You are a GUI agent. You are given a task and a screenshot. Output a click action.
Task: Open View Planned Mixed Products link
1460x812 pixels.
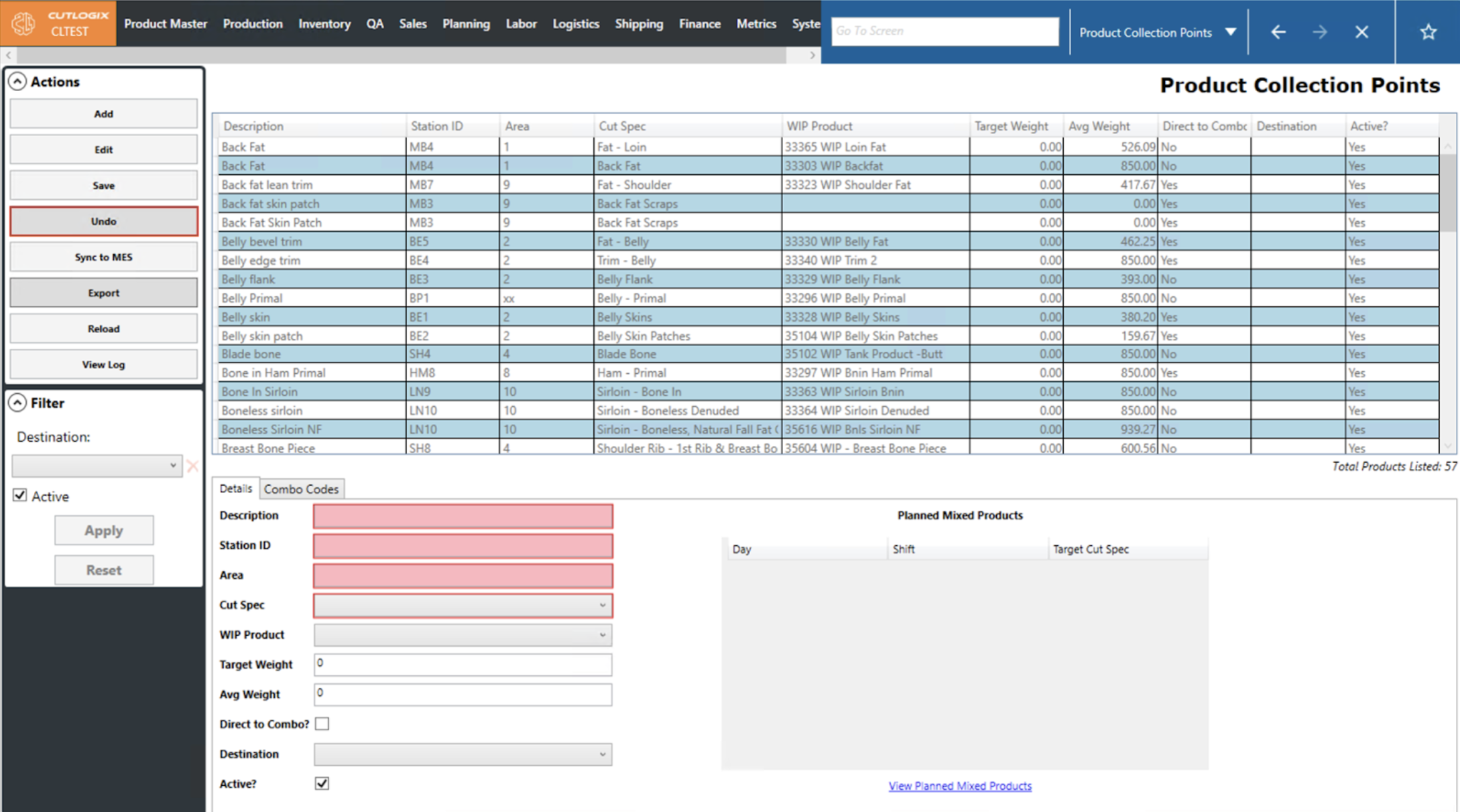click(959, 786)
